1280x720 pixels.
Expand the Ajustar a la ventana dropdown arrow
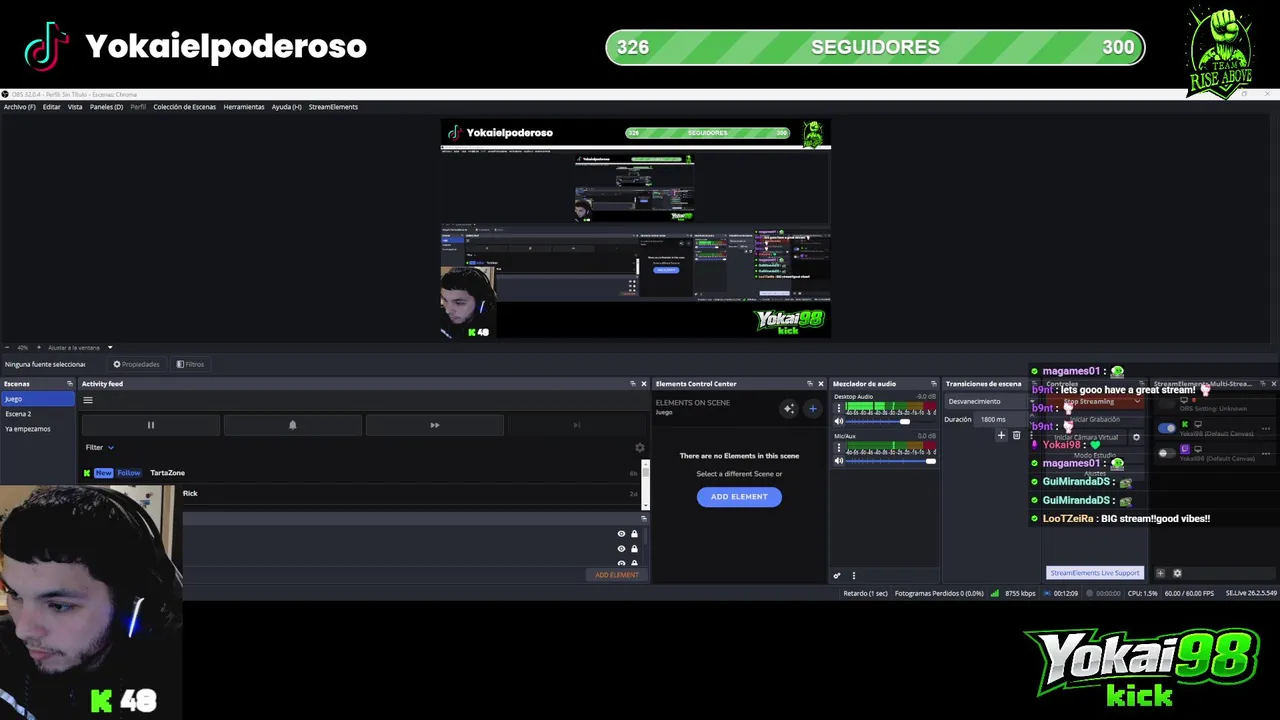(x=110, y=348)
